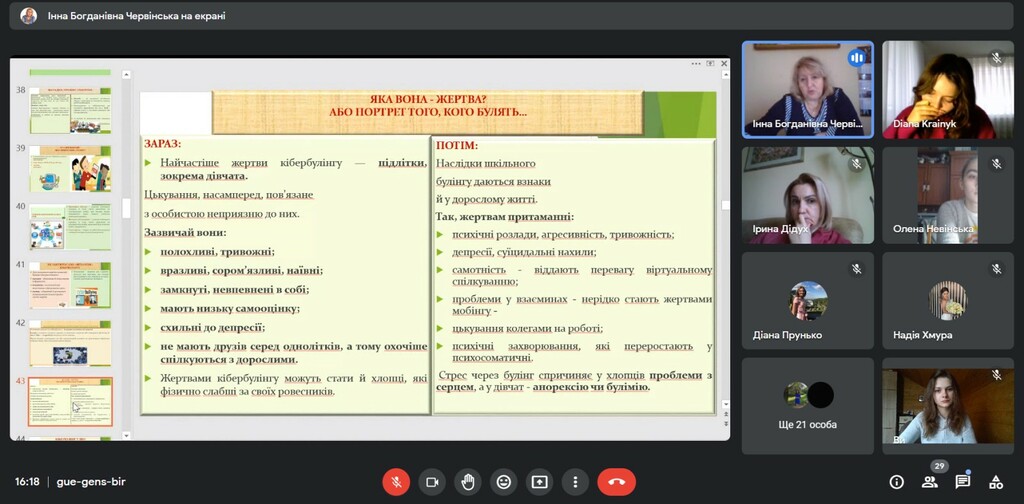Screen dimensions: 1024x504
Task: Unmute the microphone in the call bar
Action: (x=396, y=482)
